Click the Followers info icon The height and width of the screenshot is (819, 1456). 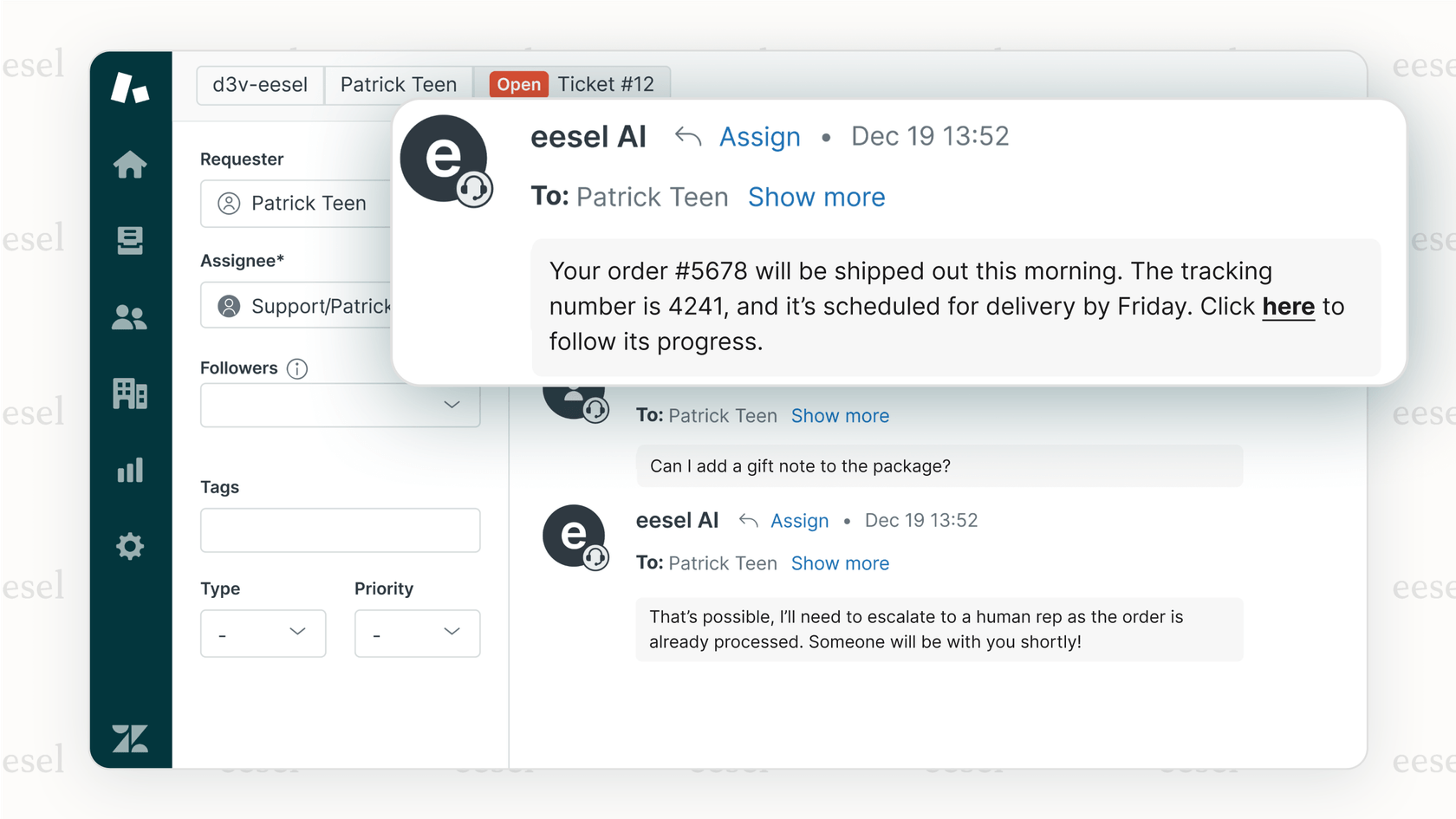[297, 368]
